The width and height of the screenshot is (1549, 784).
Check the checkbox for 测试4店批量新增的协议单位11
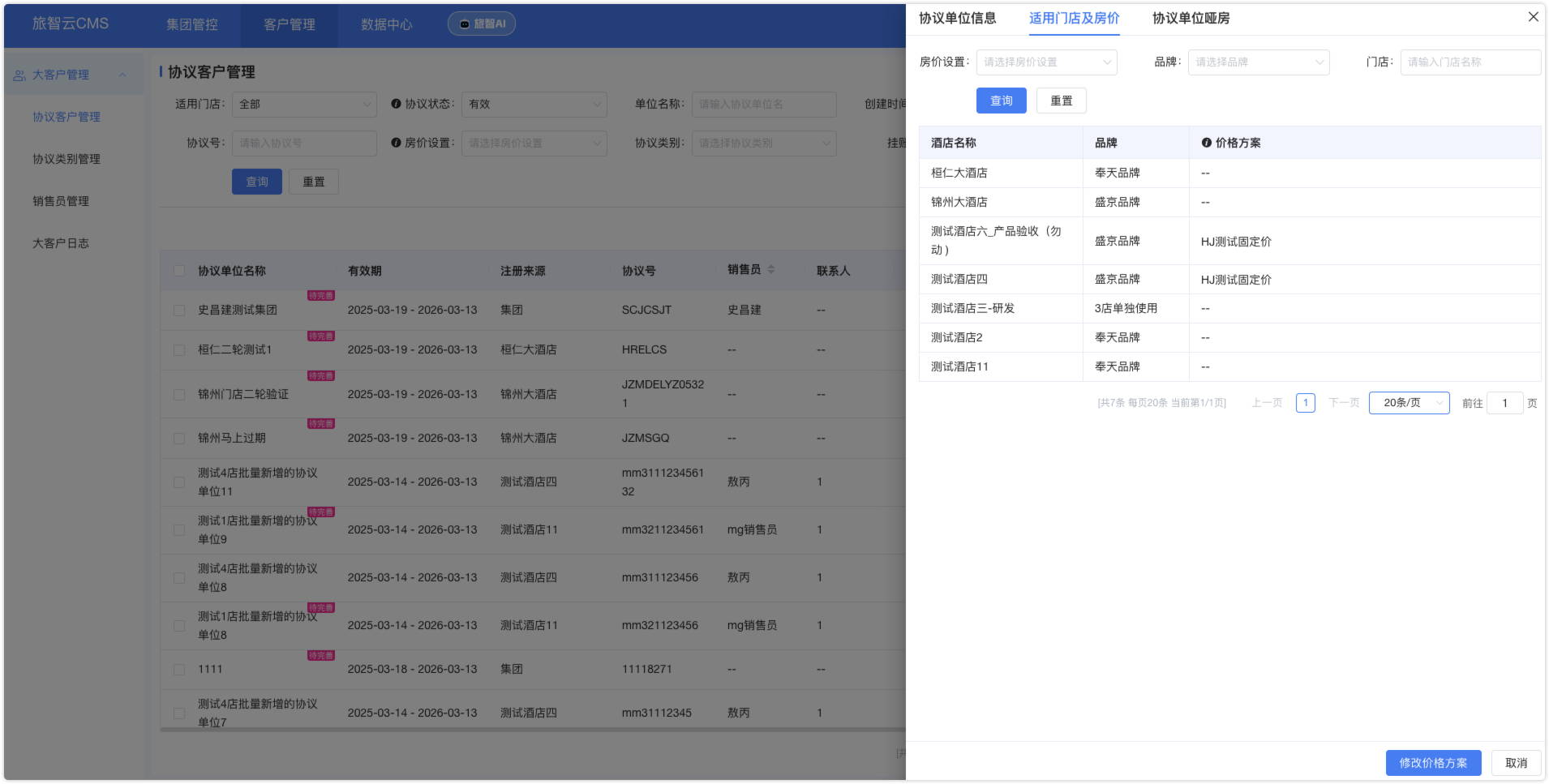[x=179, y=482]
